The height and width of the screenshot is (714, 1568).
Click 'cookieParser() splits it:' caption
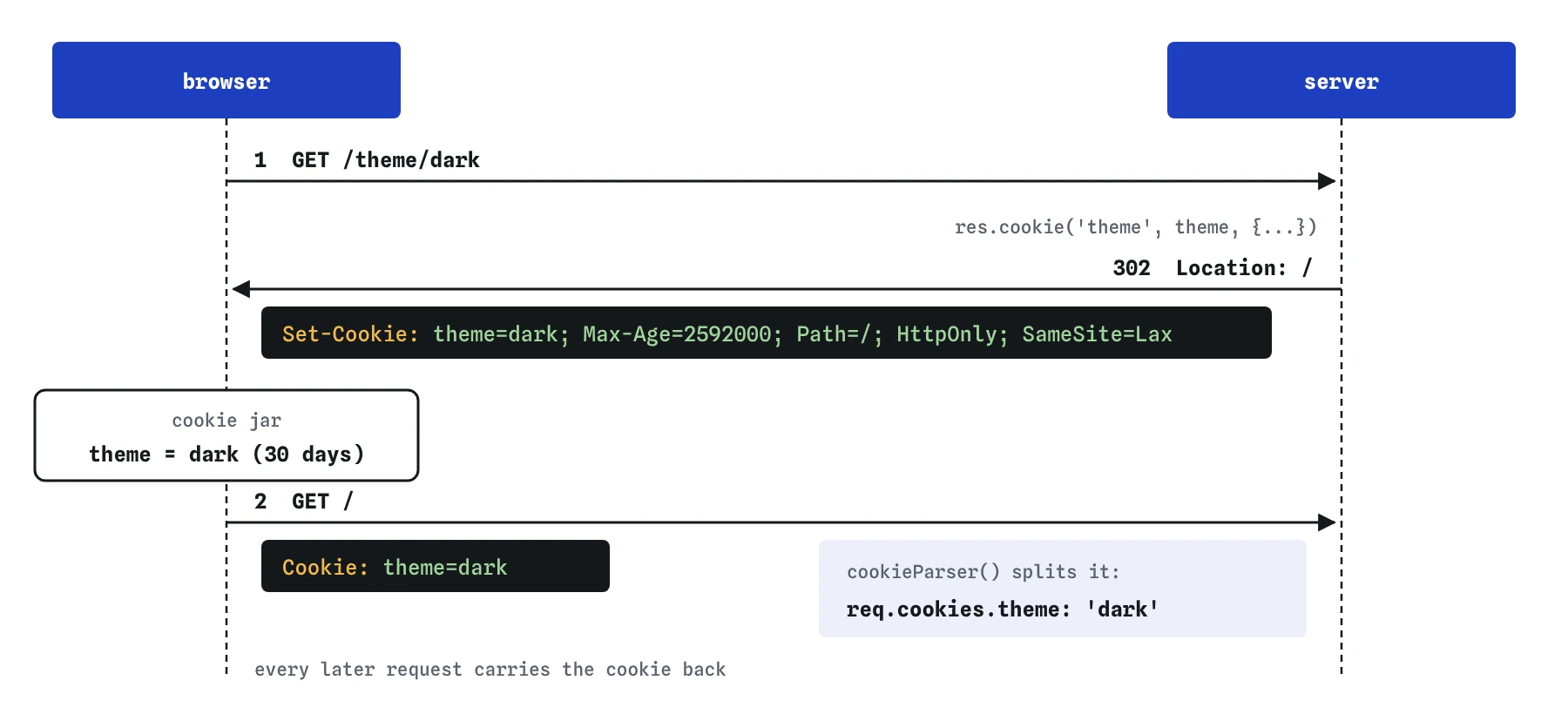pyautogui.click(x=983, y=572)
